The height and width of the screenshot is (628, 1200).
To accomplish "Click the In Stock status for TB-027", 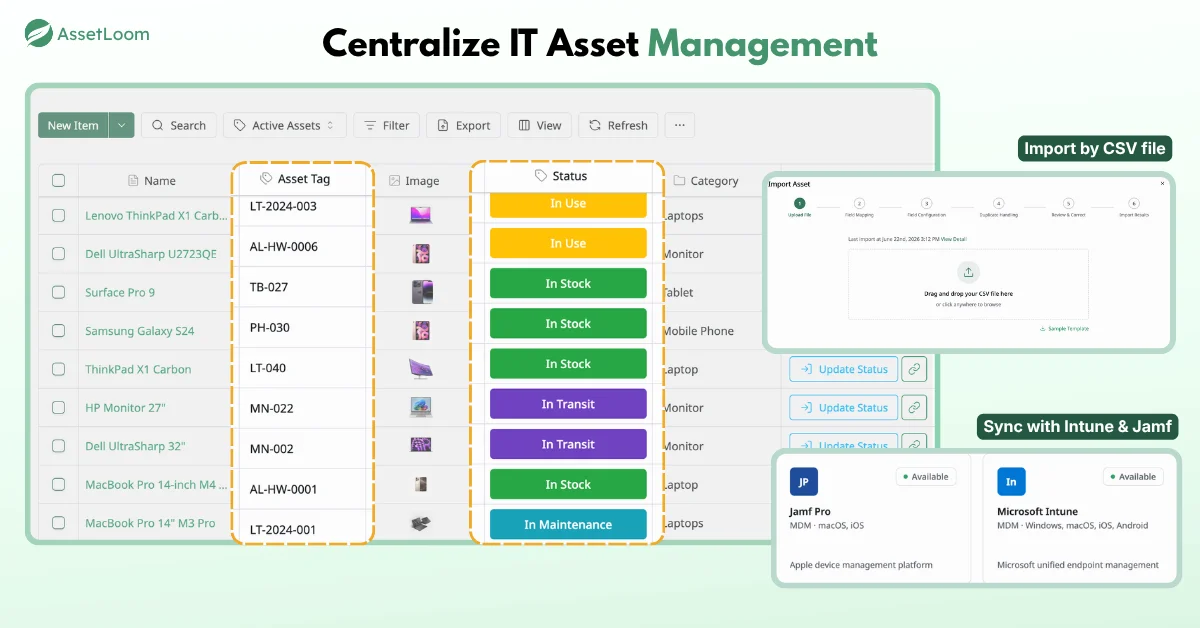I will click(x=568, y=284).
